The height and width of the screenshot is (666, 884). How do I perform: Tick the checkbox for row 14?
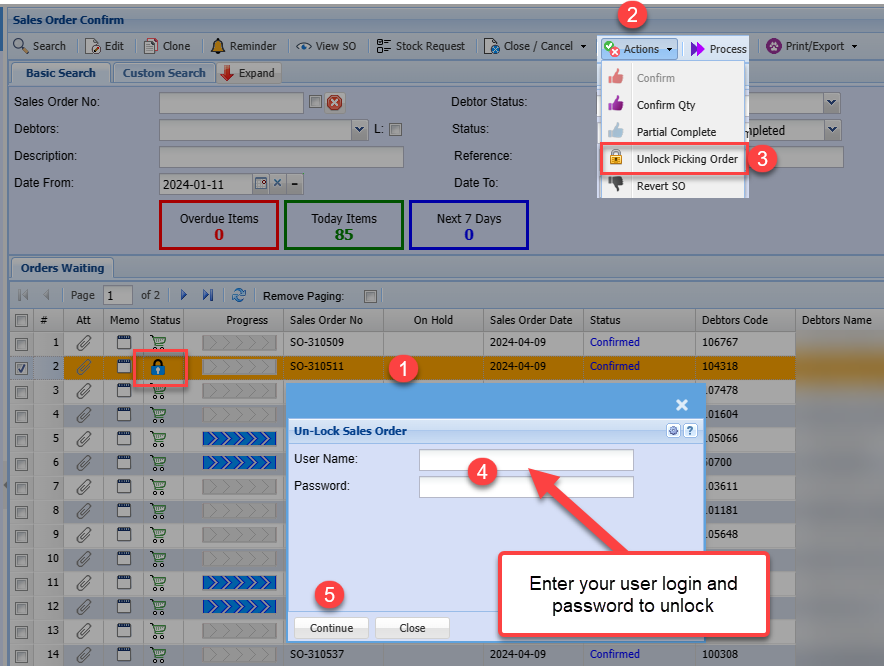pos(21,656)
